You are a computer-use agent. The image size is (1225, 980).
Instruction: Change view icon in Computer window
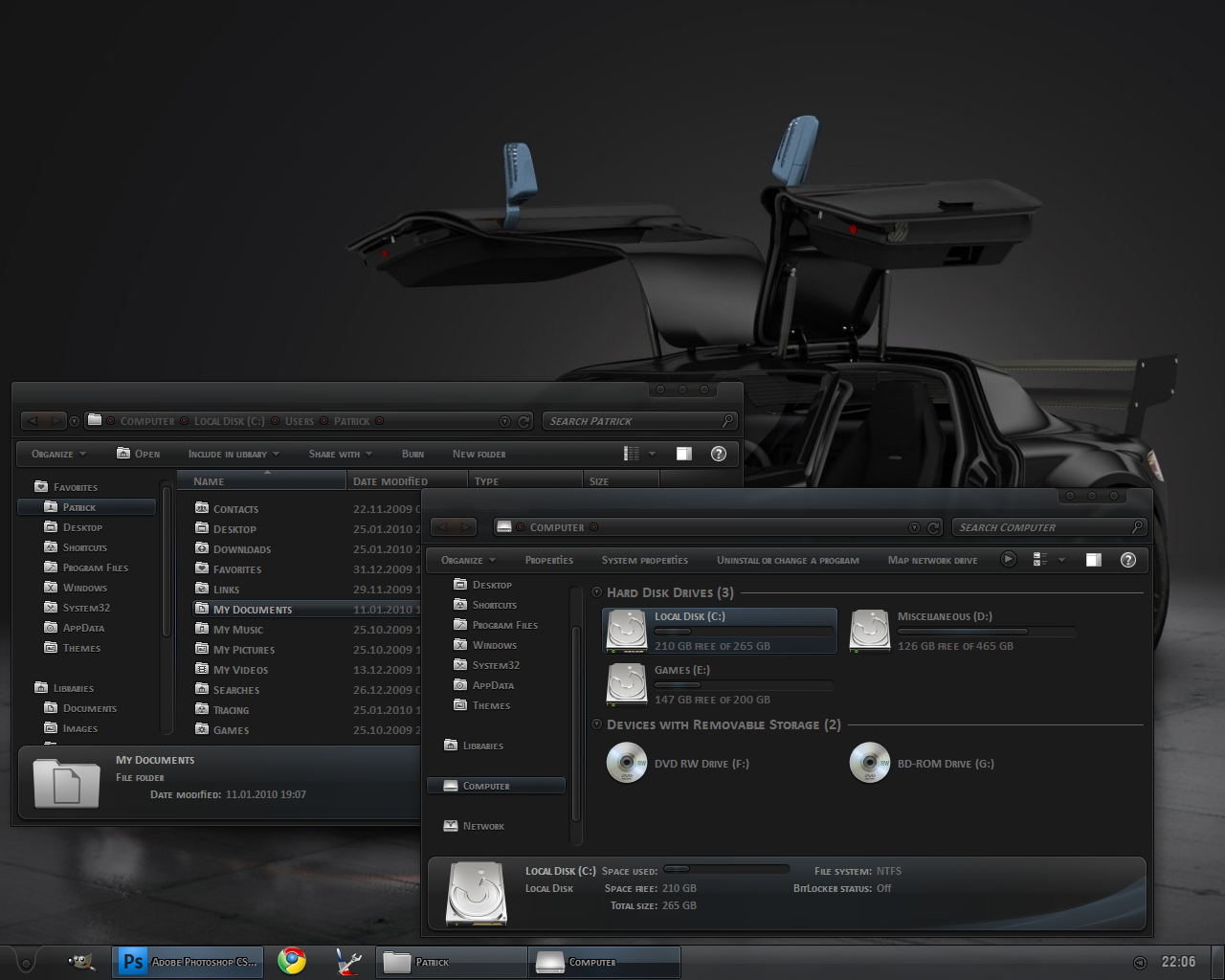pyautogui.click(x=1039, y=560)
